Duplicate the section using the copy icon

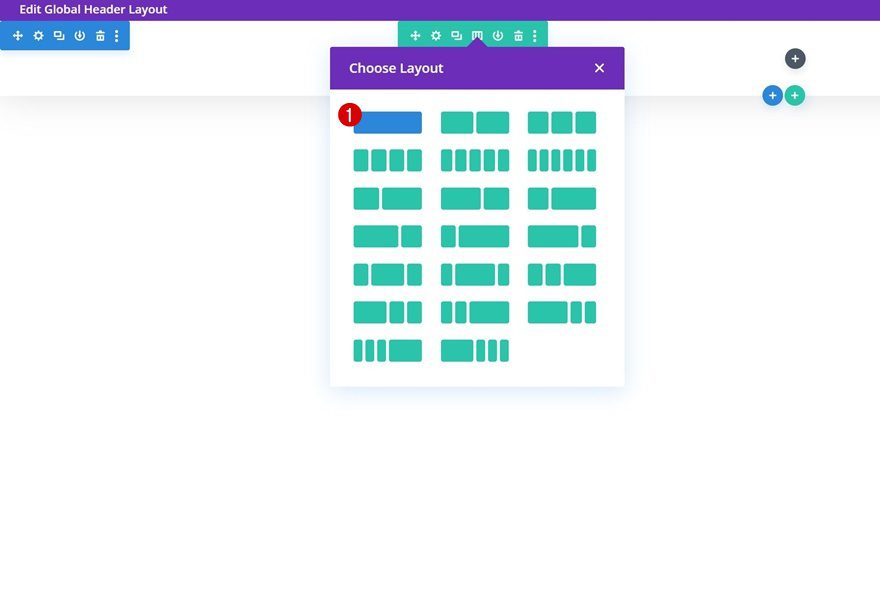click(x=58, y=35)
